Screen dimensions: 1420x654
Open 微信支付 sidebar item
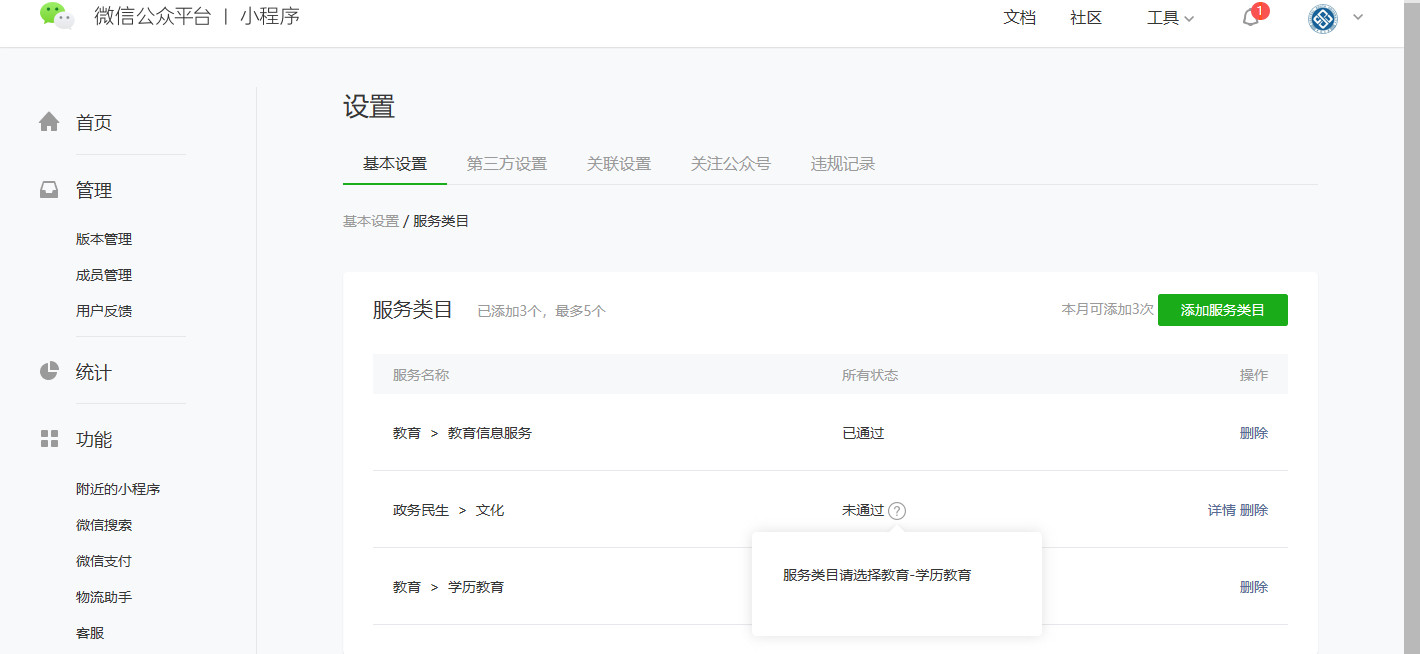coord(104,561)
